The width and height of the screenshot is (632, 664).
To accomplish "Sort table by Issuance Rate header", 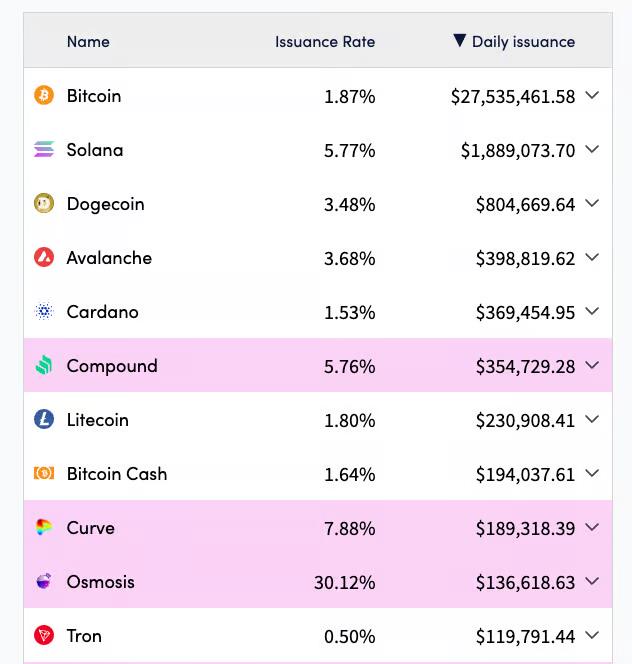I will [x=325, y=41].
